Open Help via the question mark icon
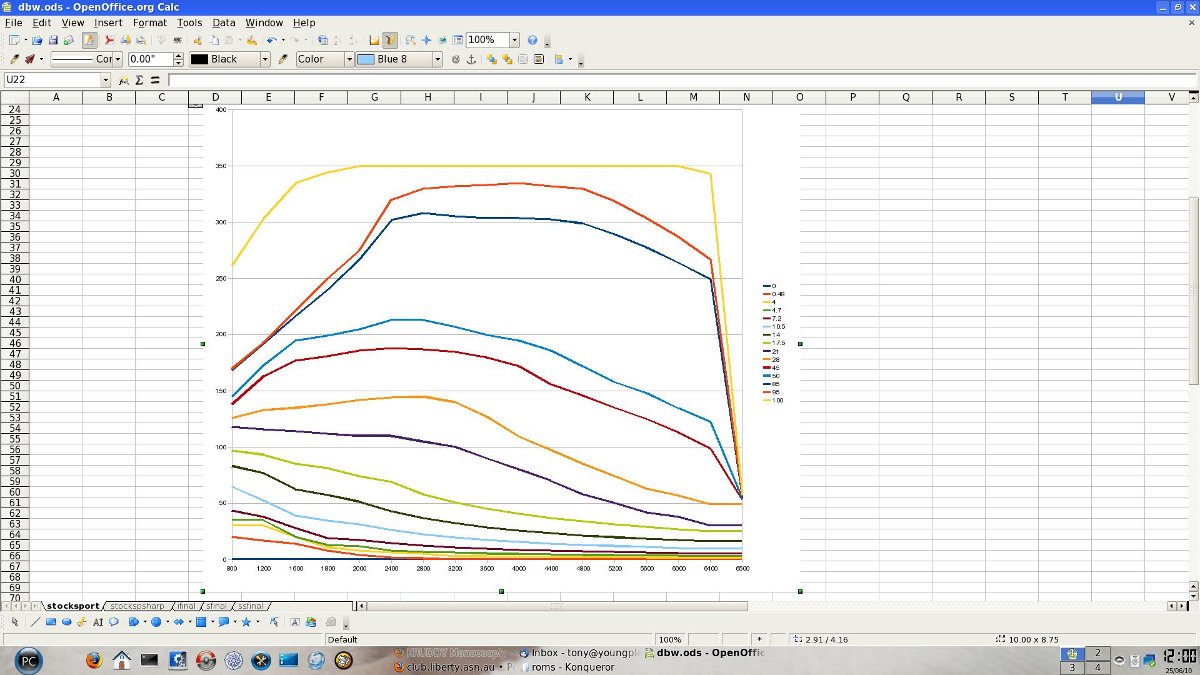Viewport: 1200px width, 675px height. [x=532, y=41]
